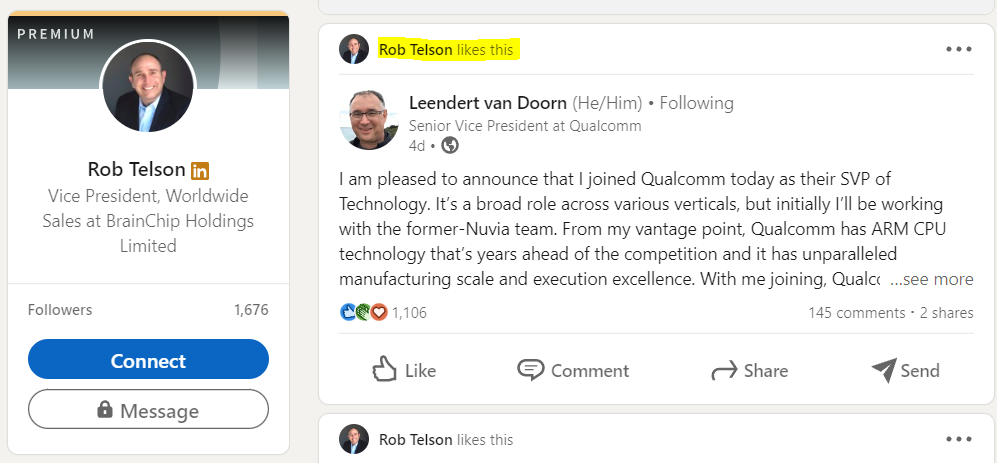Click the Send paper plane icon
Viewport: 997px width, 463px height.
tap(883, 370)
